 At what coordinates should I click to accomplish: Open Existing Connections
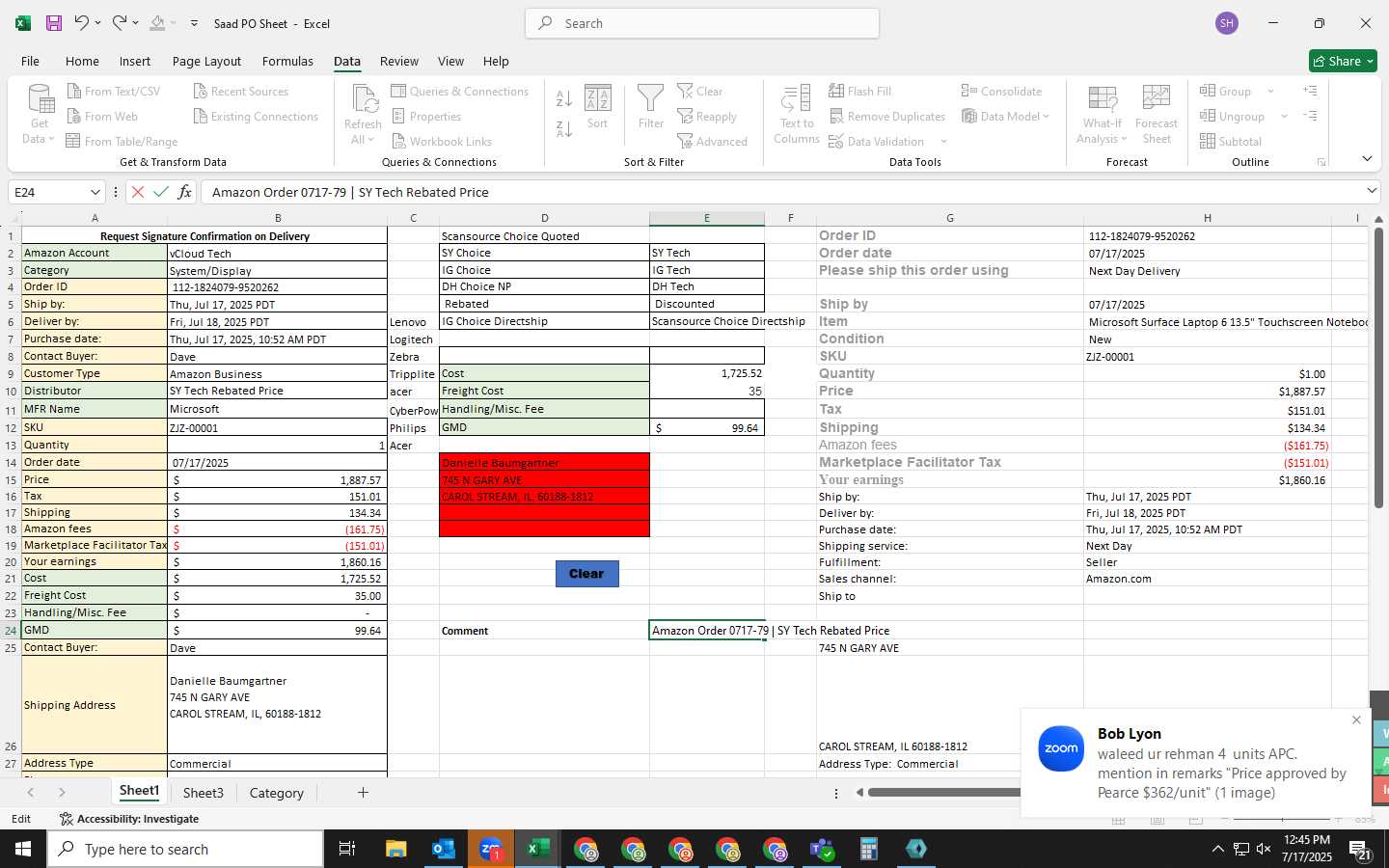[x=256, y=116]
